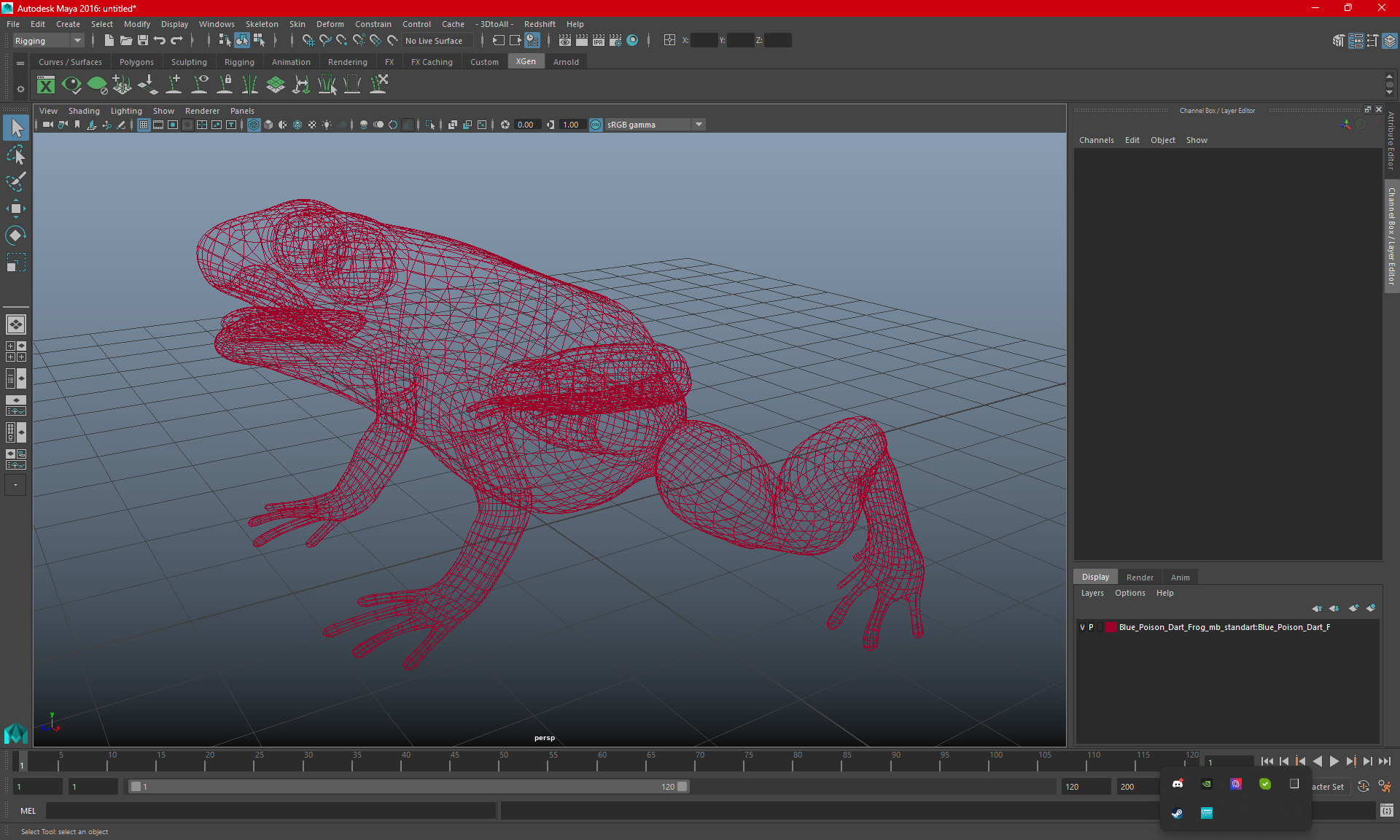
Task: Activate the Lasso select tool
Action: click(15, 155)
